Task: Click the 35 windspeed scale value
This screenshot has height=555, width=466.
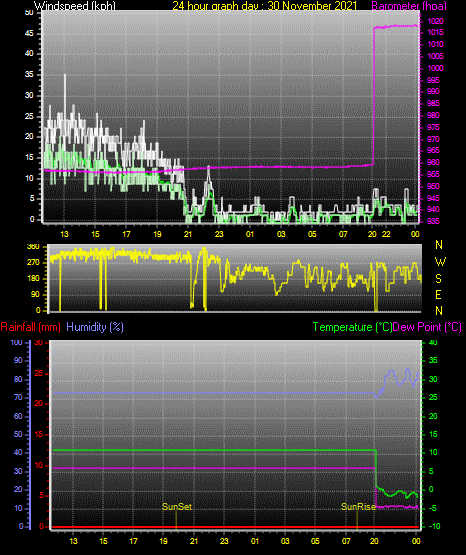Action: point(30,75)
